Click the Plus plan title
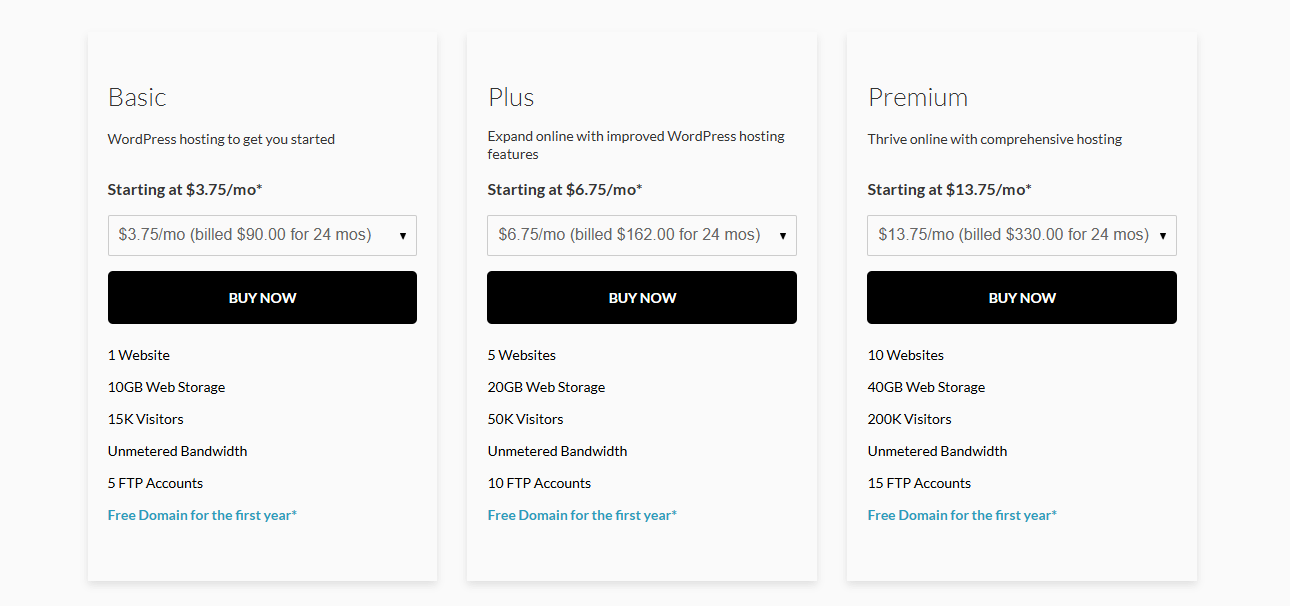Viewport: 1290px width, 606px height. click(x=511, y=97)
